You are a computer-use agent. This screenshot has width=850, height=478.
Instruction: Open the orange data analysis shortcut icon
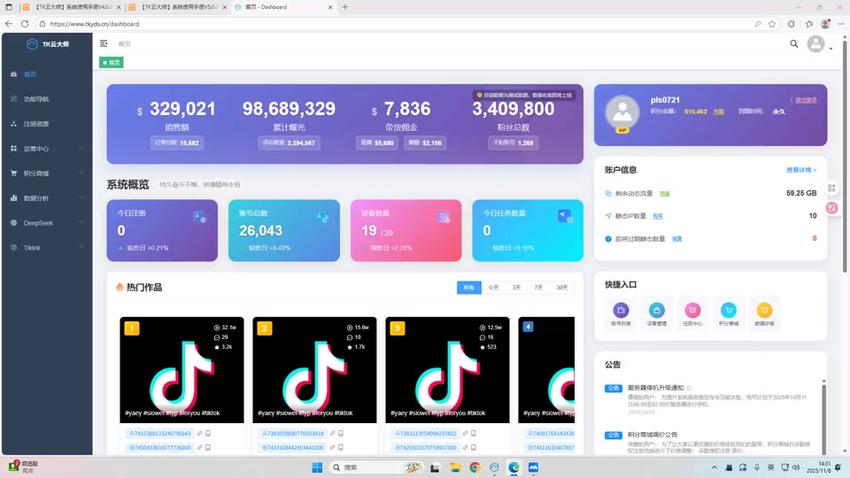[x=764, y=310]
